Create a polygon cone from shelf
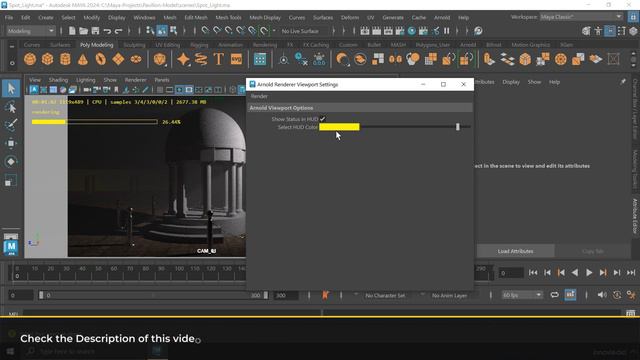Viewport: 640px width, 360px height. (82, 59)
